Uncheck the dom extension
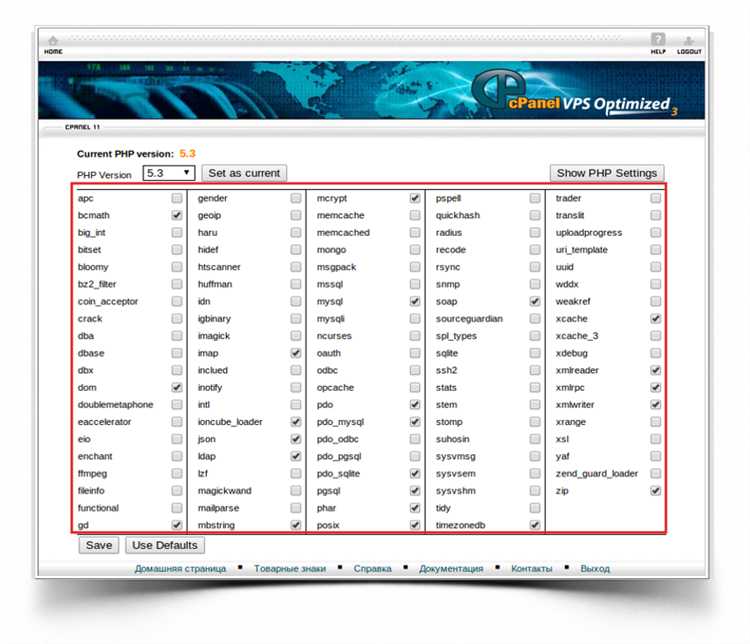 pyautogui.click(x=177, y=388)
